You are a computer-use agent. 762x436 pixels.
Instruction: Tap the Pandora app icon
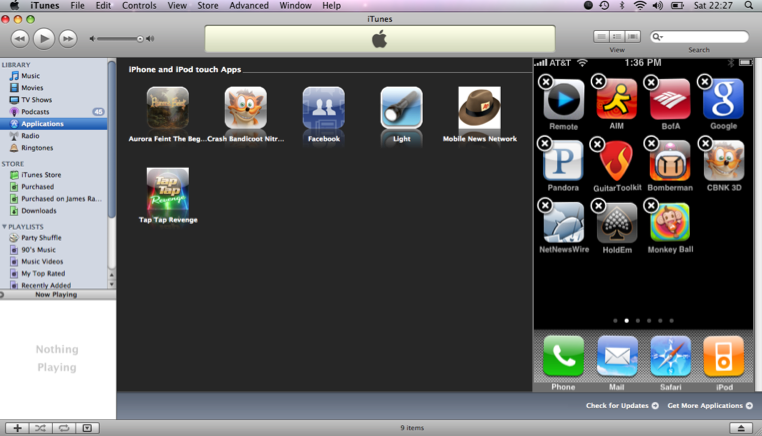point(564,161)
